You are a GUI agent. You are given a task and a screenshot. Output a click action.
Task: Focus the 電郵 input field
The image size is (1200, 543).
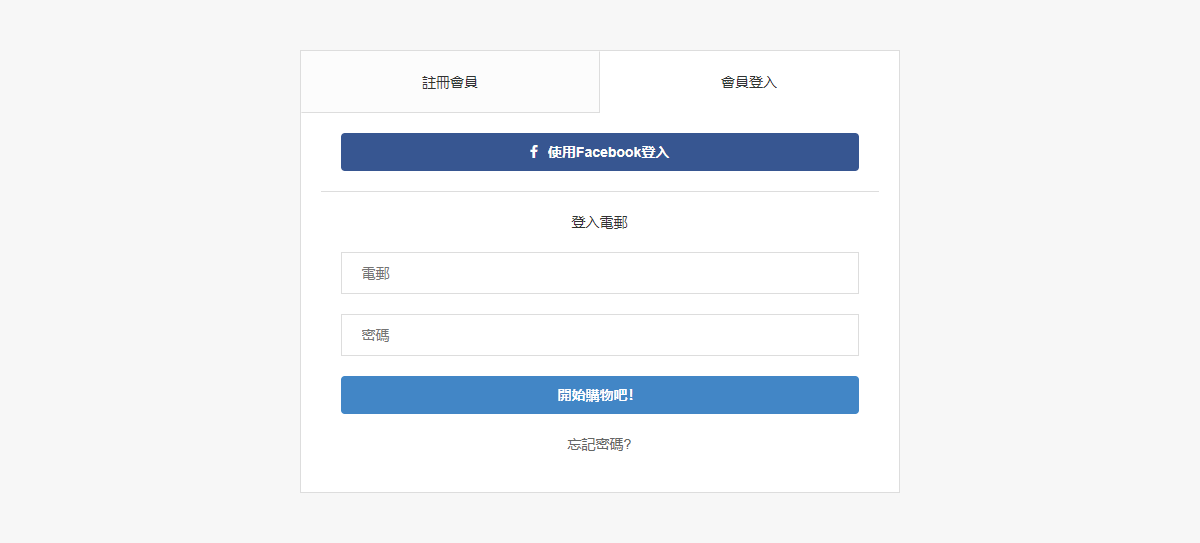(x=600, y=273)
